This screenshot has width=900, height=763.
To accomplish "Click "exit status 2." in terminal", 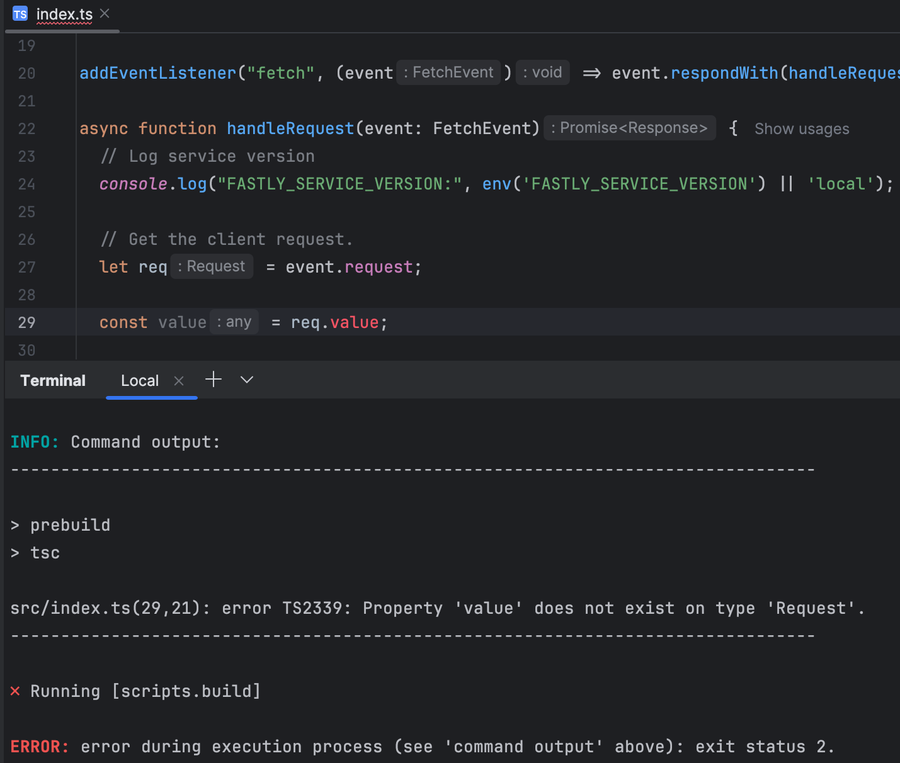I will 765,747.
